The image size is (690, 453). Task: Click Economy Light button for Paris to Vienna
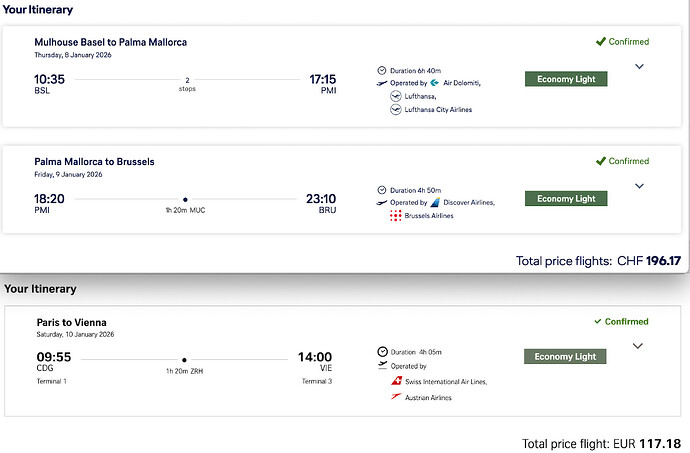(565, 357)
